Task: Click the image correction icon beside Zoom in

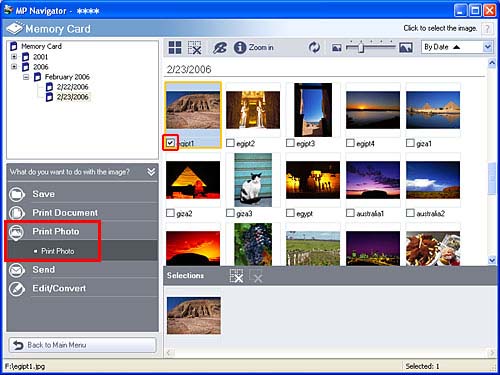Action: click(x=220, y=48)
